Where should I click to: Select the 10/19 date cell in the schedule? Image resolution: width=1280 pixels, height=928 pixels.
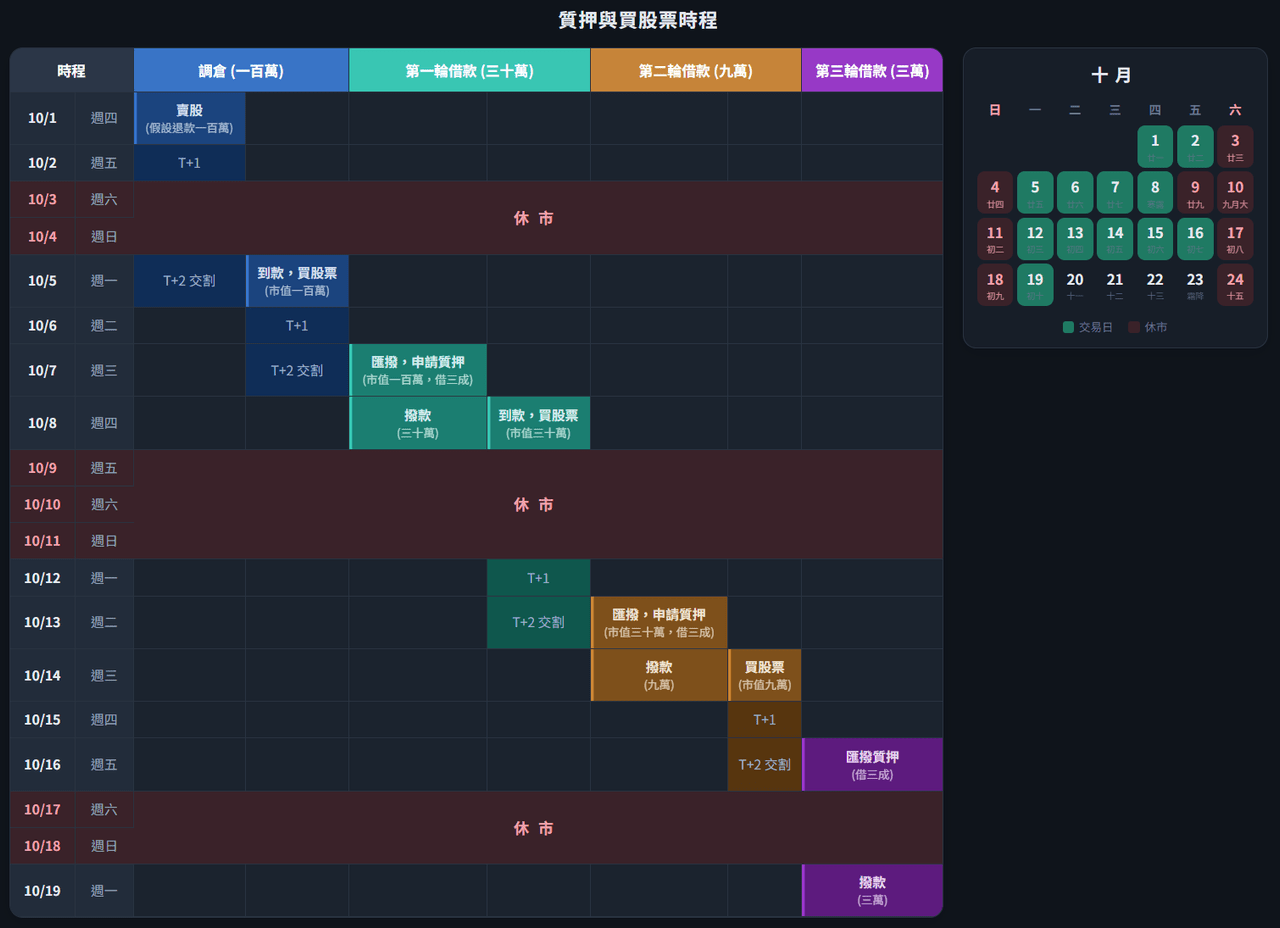[42, 890]
